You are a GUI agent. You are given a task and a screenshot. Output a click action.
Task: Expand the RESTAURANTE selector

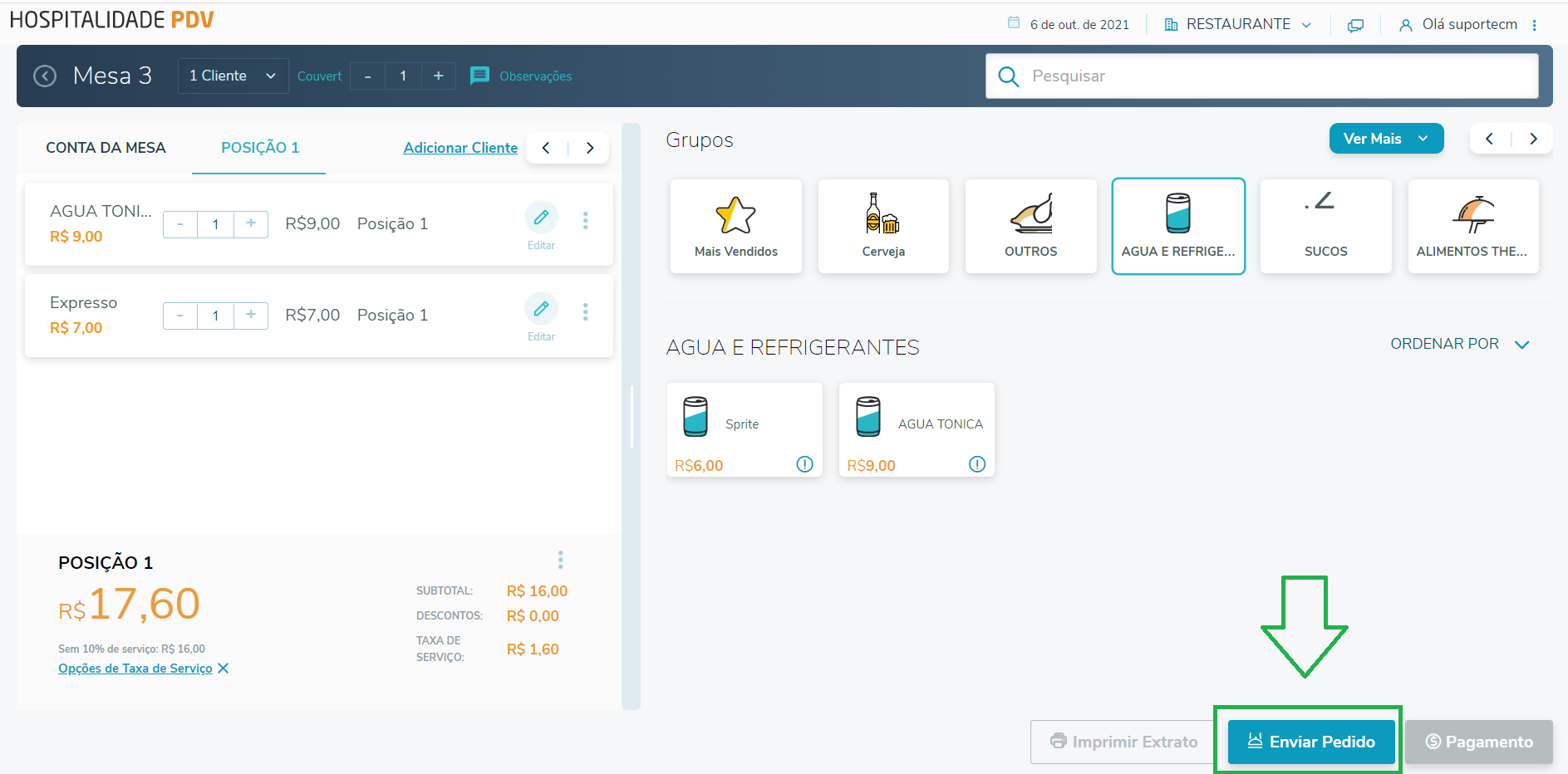[x=1237, y=25]
